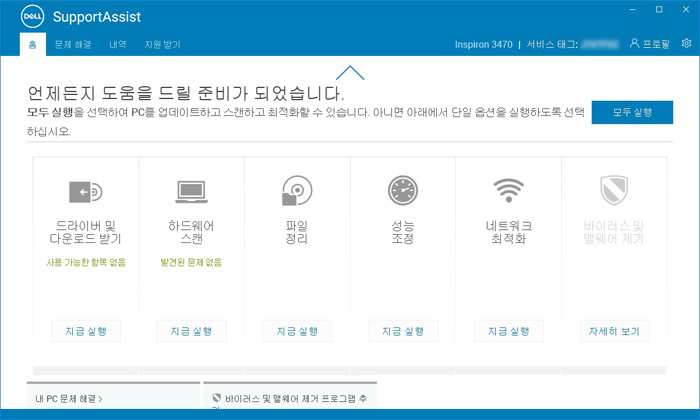
Task: Click the hardware scan laptop icon
Action: (192, 192)
